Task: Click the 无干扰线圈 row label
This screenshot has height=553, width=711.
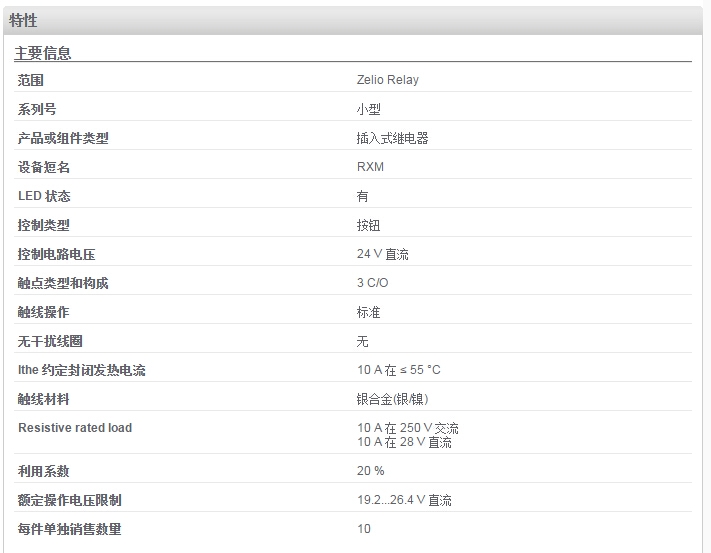Action: point(50,341)
